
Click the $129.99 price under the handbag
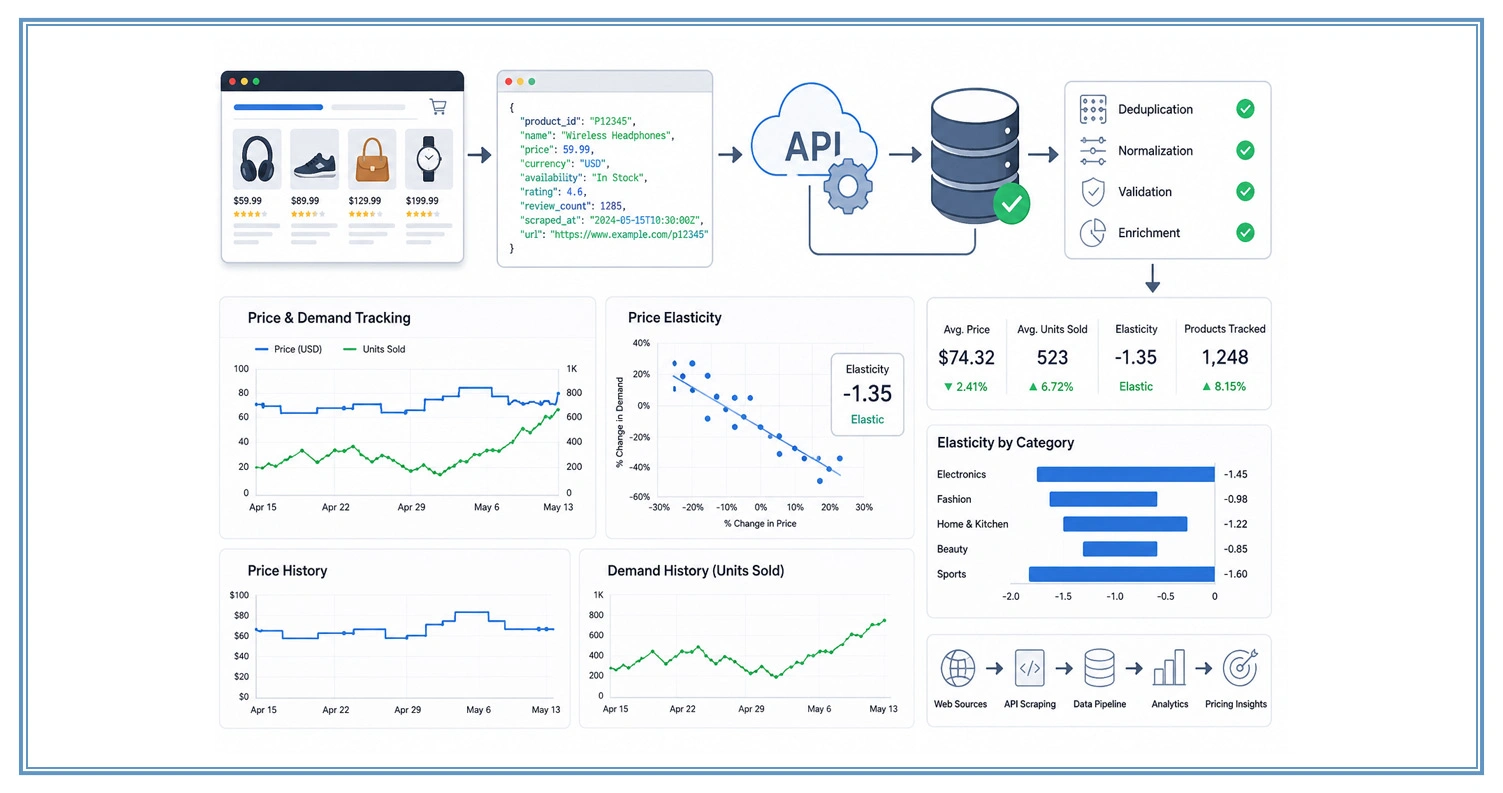pyautogui.click(x=365, y=201)
